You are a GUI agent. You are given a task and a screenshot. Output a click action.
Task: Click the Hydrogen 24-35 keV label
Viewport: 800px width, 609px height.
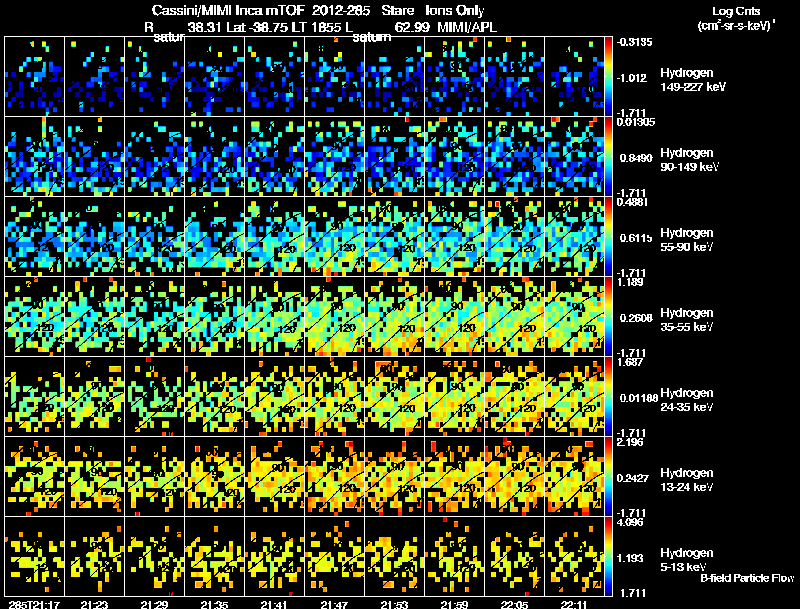(x=687, y=400)
